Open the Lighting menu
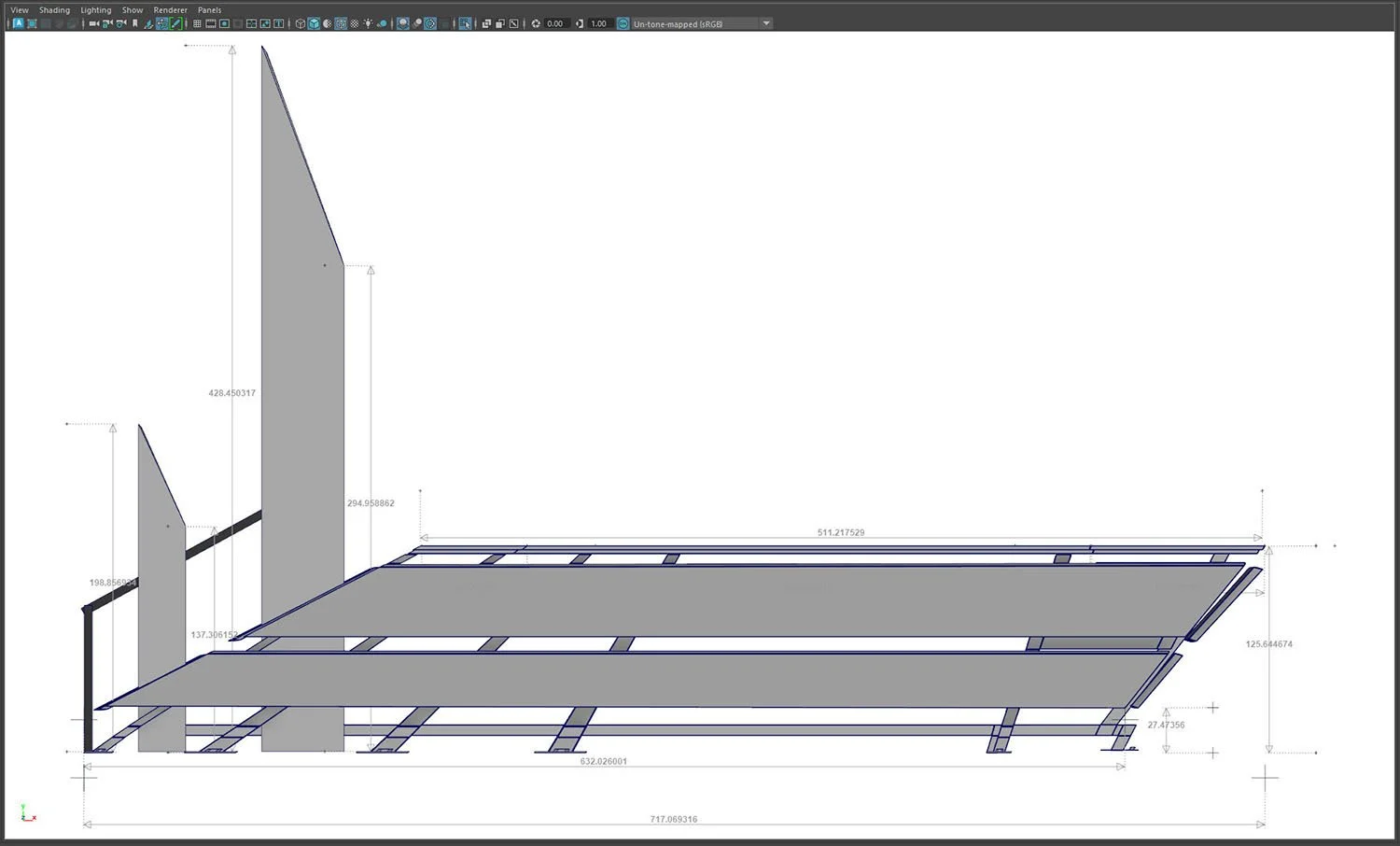Image resolution: width=1400 pixels, height=846 pixels. 96,10
